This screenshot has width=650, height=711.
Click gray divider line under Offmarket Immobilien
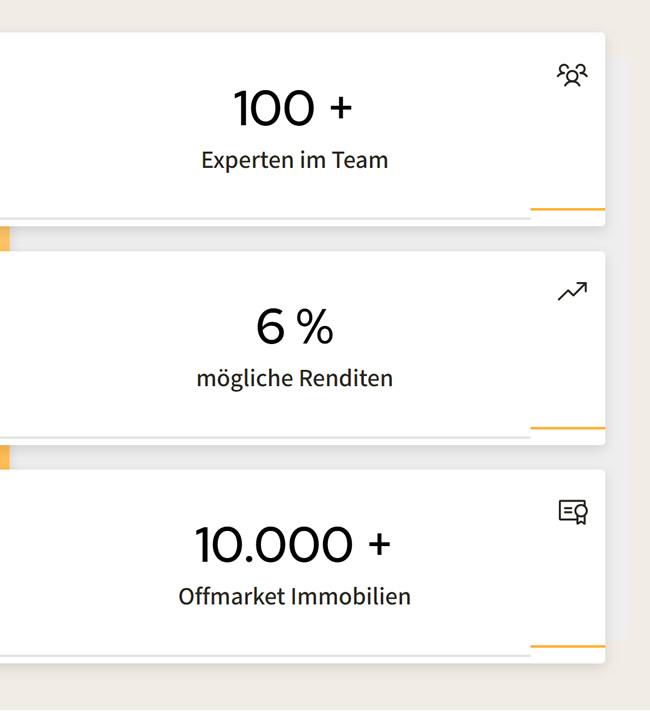[265, 655]
